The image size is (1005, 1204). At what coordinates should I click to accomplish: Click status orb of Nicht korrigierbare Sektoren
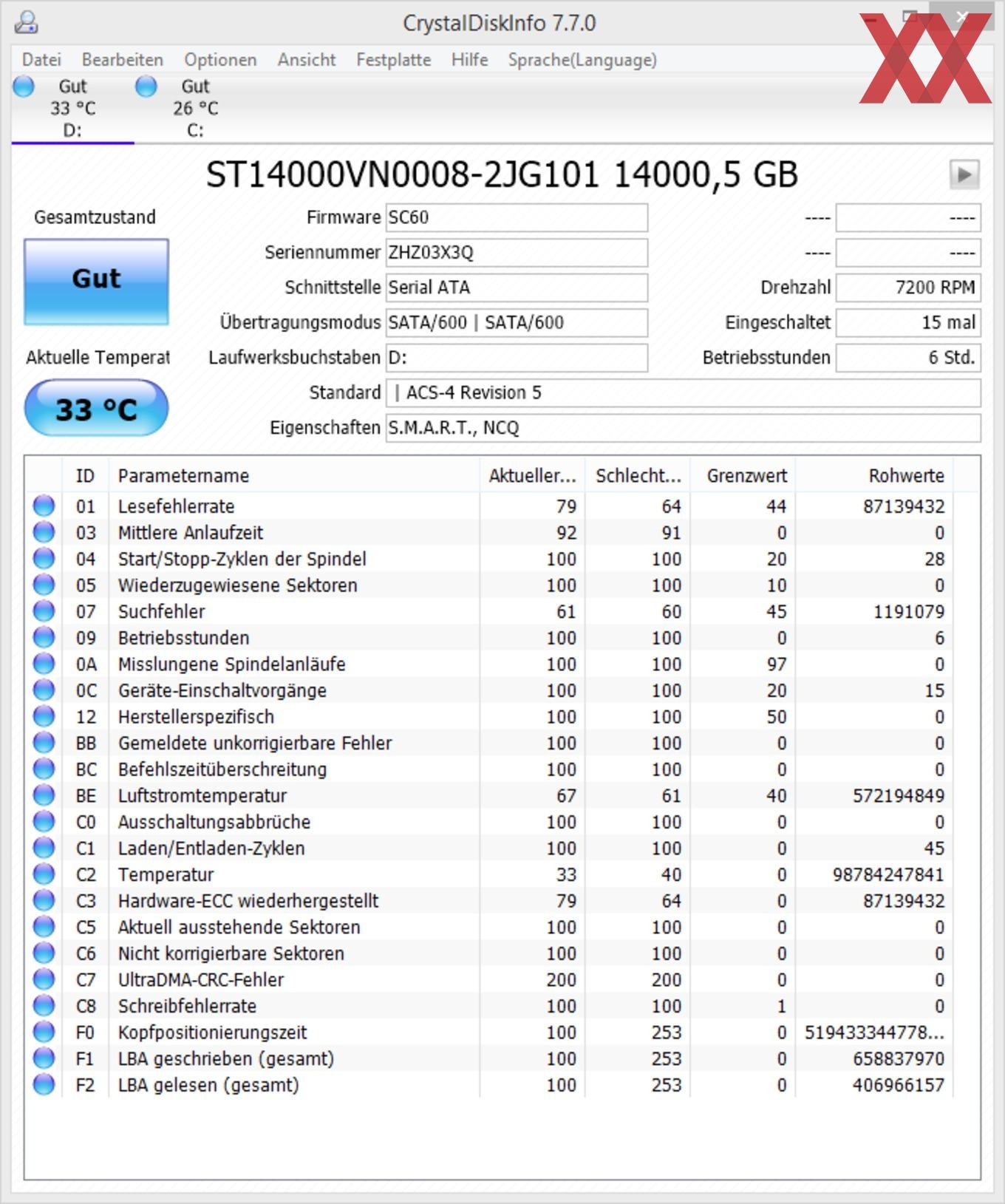[x=44, y=953]
